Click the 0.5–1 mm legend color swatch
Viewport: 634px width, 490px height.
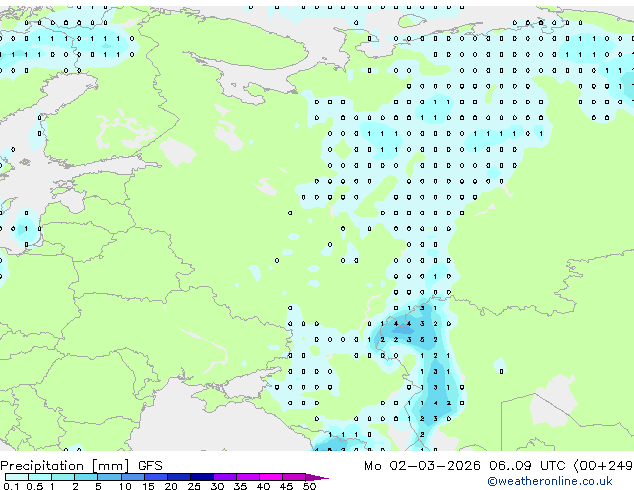coord(40,477)
